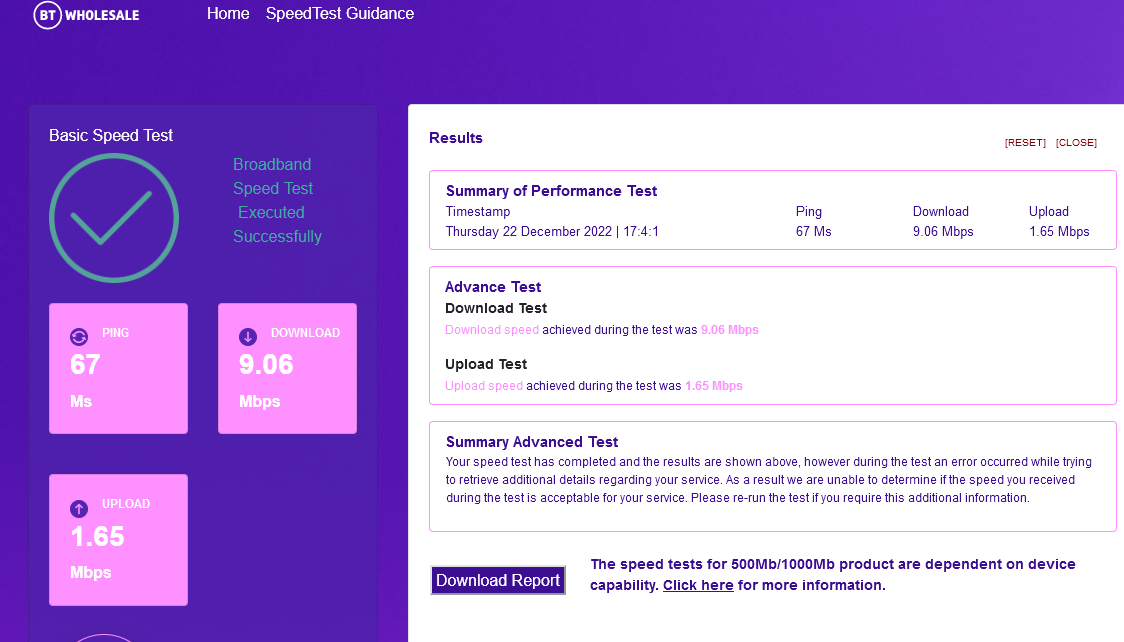This screenshot has width=1124, height=642.
Task: Click the ping refresh icon
Action: [79, 337]
